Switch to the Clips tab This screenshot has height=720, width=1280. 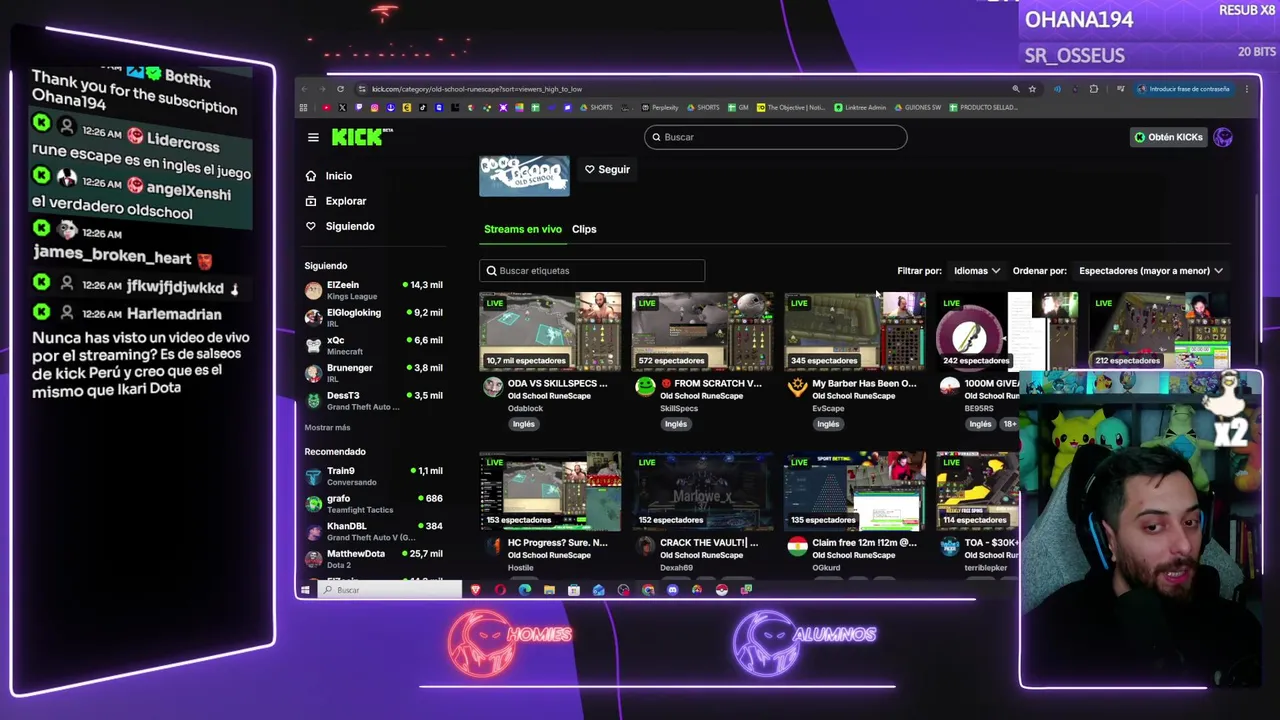pyautogui.click(x=584, y=229)
